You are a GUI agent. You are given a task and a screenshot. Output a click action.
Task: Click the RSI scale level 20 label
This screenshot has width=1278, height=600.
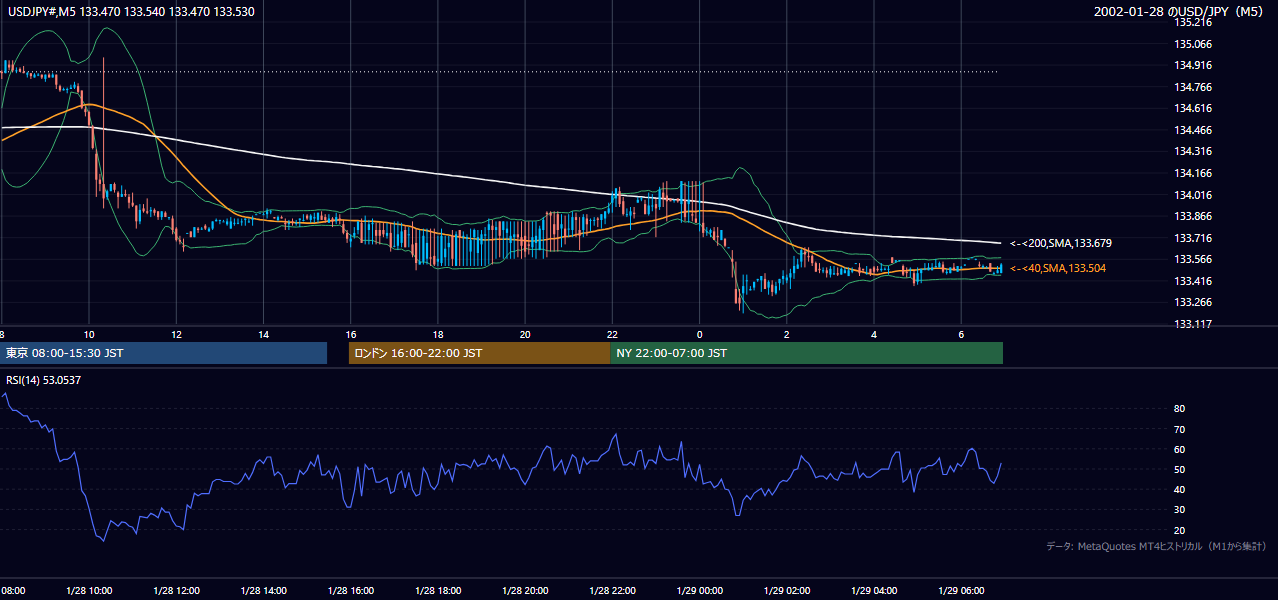(x=1180, y=530)
